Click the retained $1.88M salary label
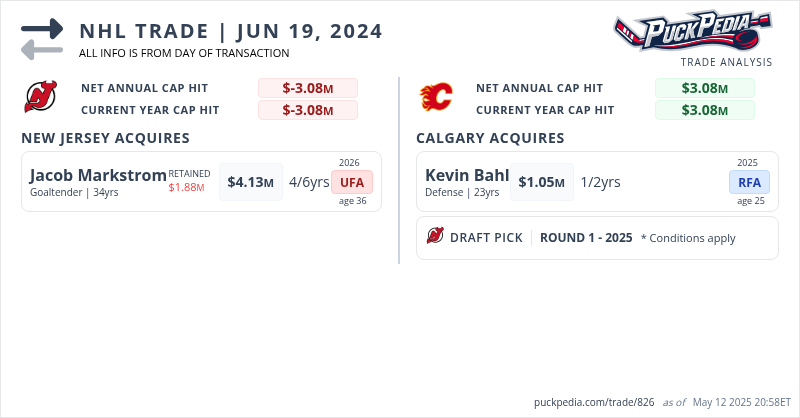800x418 pixels. click(x=187, y=187)
